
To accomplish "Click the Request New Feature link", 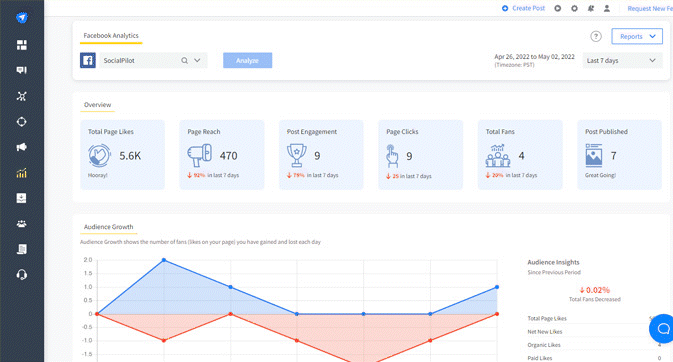I will 650,8.
